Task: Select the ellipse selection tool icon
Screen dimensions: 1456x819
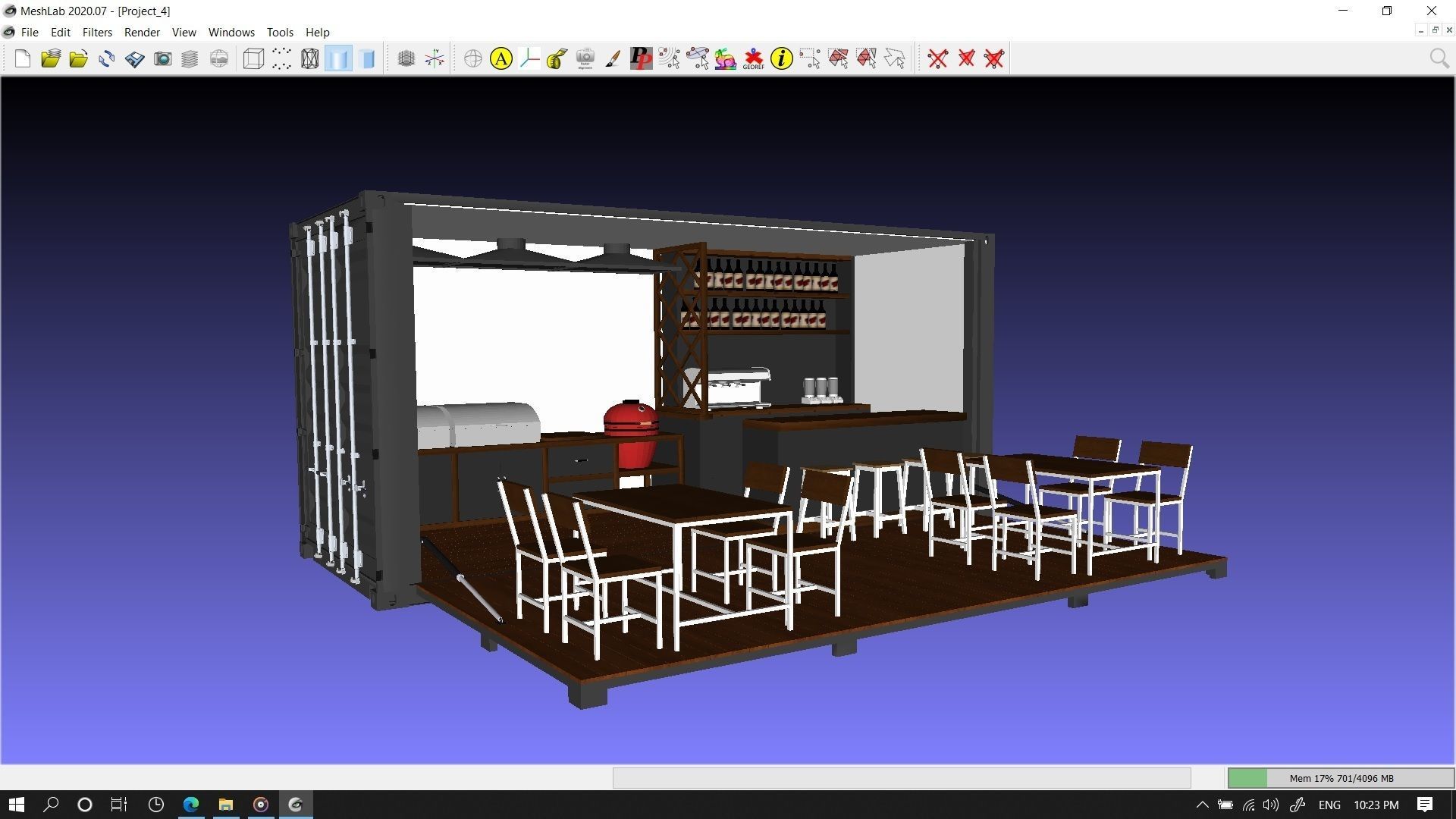Action: [697, 58]
